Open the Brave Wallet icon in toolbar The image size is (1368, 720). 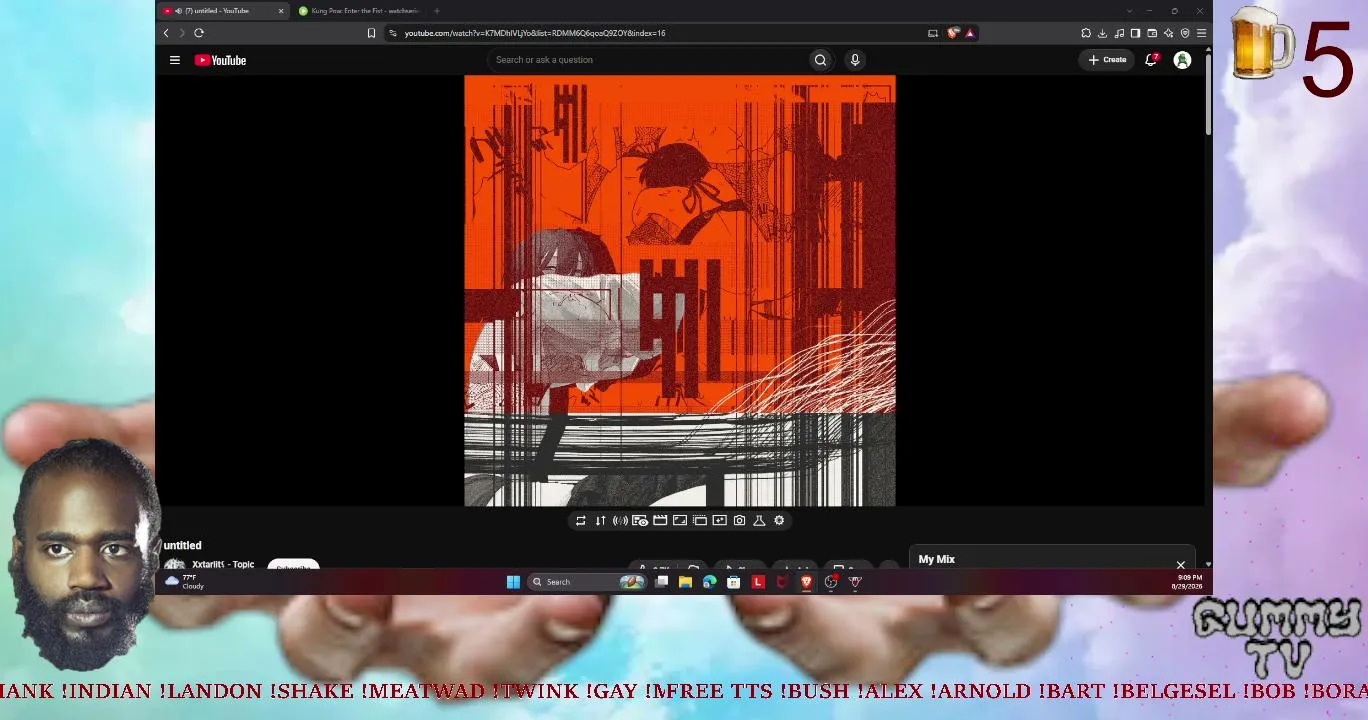coord(1152,33)
